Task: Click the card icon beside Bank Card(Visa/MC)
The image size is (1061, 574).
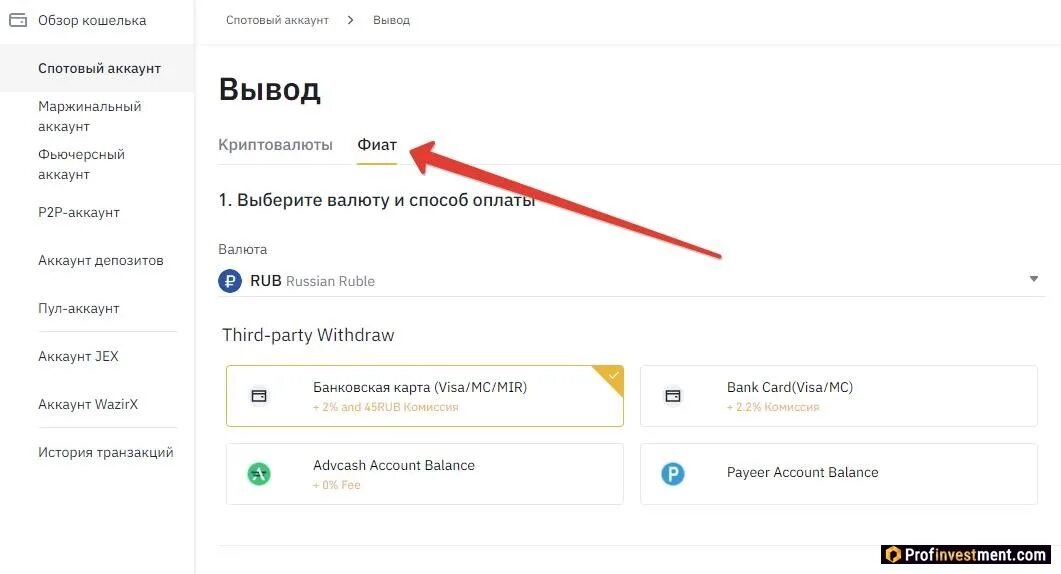Action: point(673,396)
